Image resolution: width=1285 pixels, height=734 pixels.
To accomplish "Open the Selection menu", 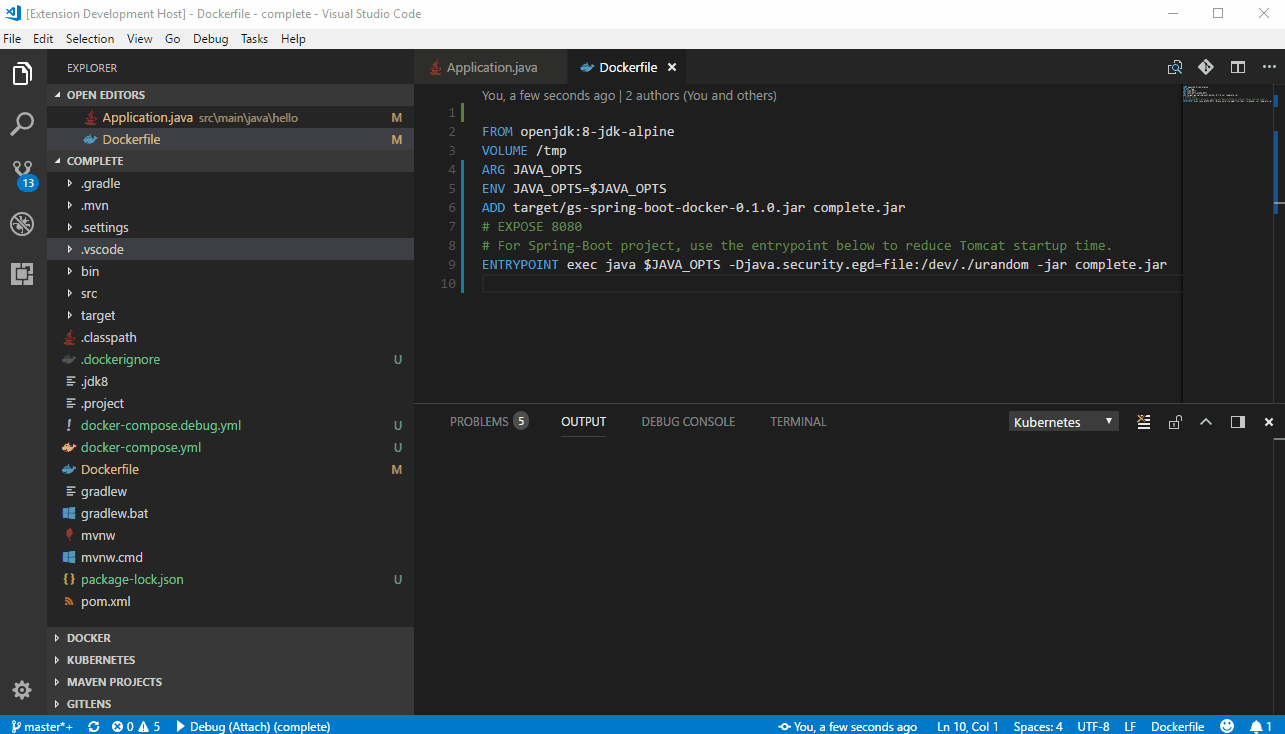I will (90, 39).
